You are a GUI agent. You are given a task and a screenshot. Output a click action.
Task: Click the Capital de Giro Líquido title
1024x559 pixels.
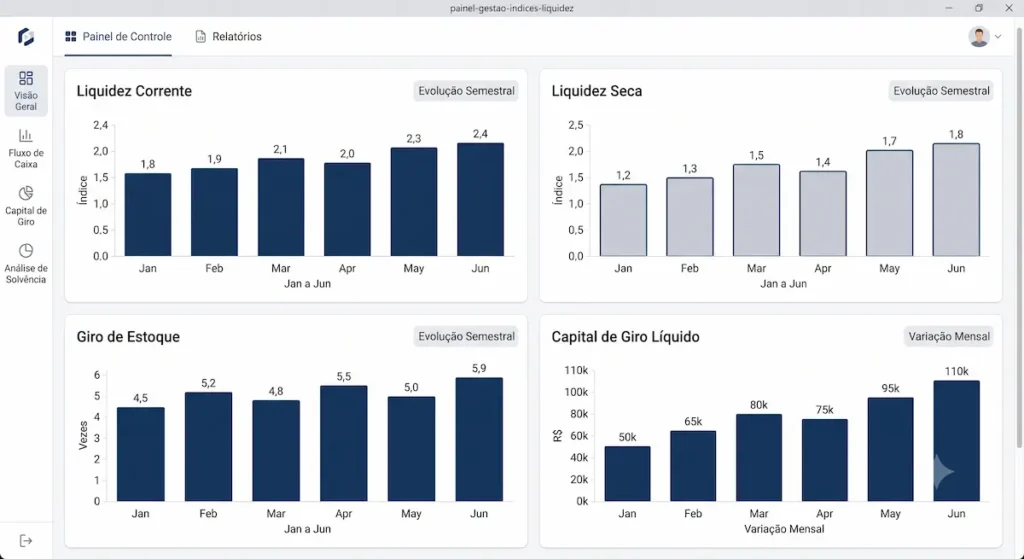click(x=625, y=336)
